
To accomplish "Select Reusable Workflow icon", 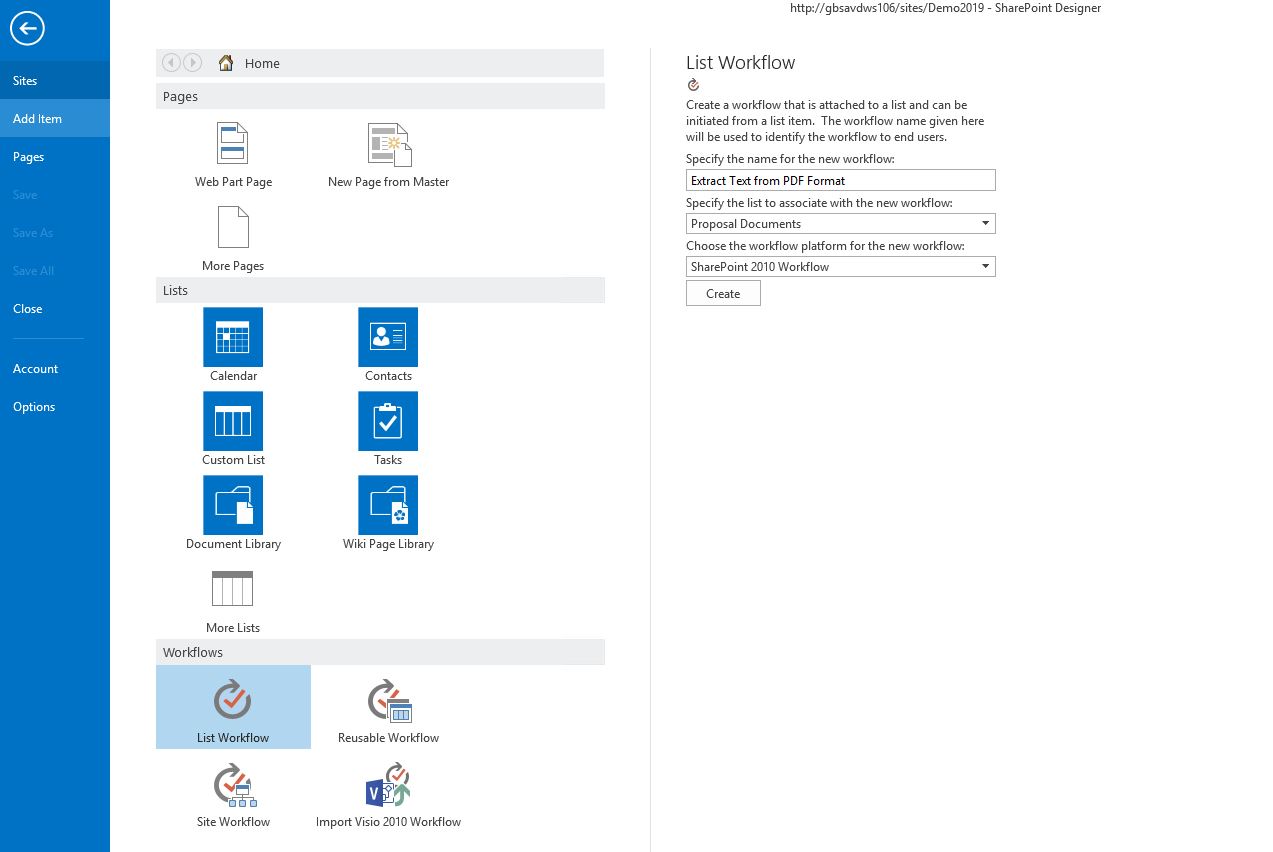I will point(389,701).
